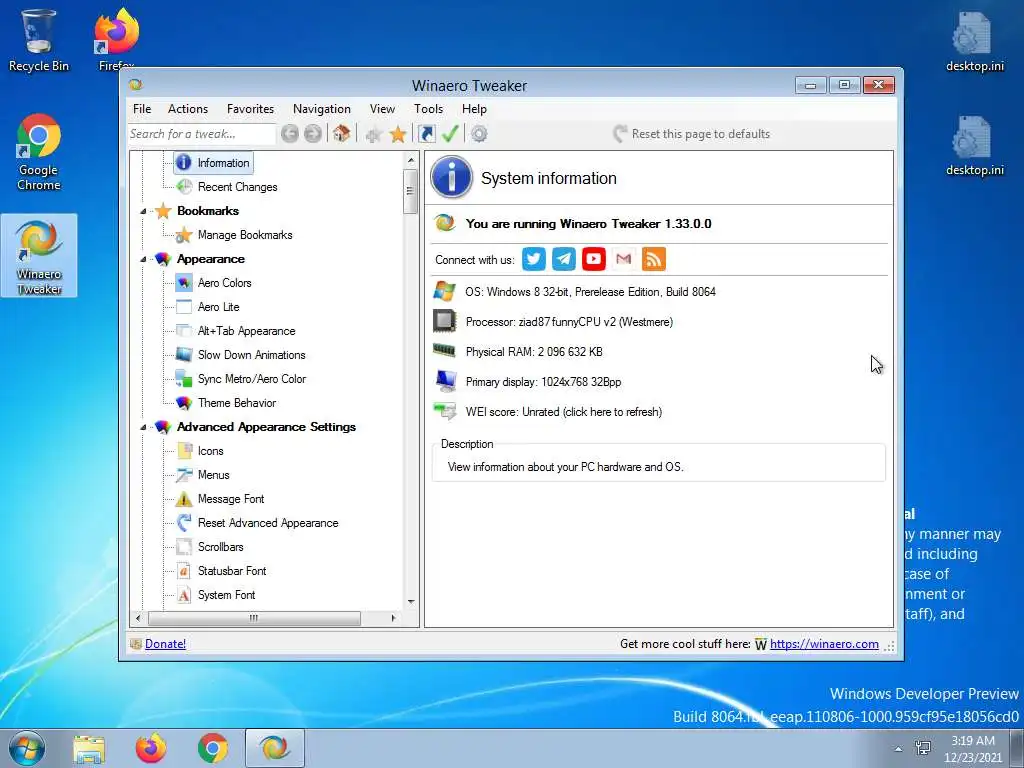Click the Windows logo icon beside OS info

coord(445,291)
